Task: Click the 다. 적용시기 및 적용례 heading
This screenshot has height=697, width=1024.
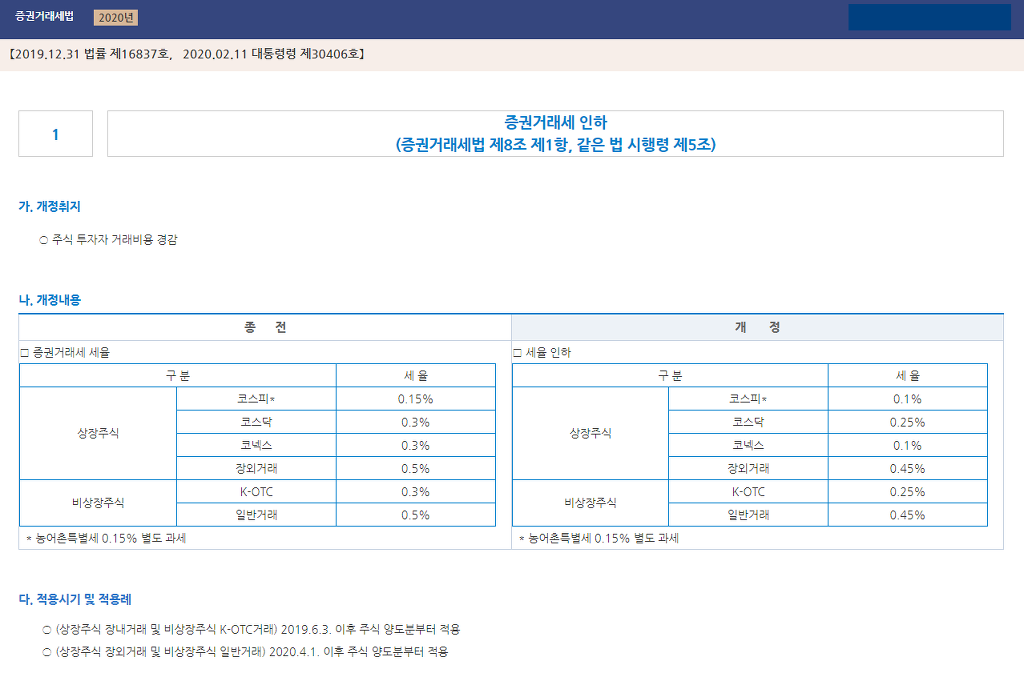Action: tap(75, 599)
